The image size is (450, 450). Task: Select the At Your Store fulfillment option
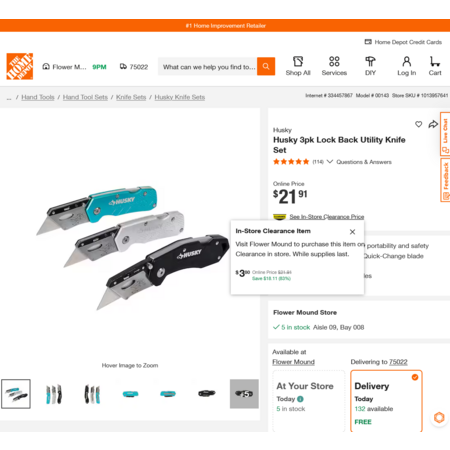click(x=309, y=401)
